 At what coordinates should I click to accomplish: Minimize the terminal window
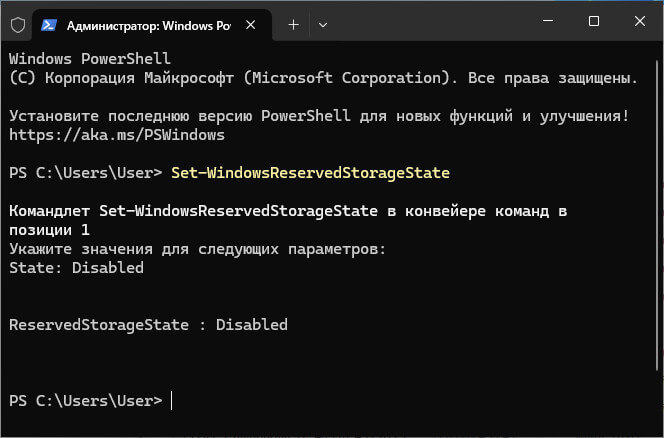pyautogui.click(x=548, y=21)
